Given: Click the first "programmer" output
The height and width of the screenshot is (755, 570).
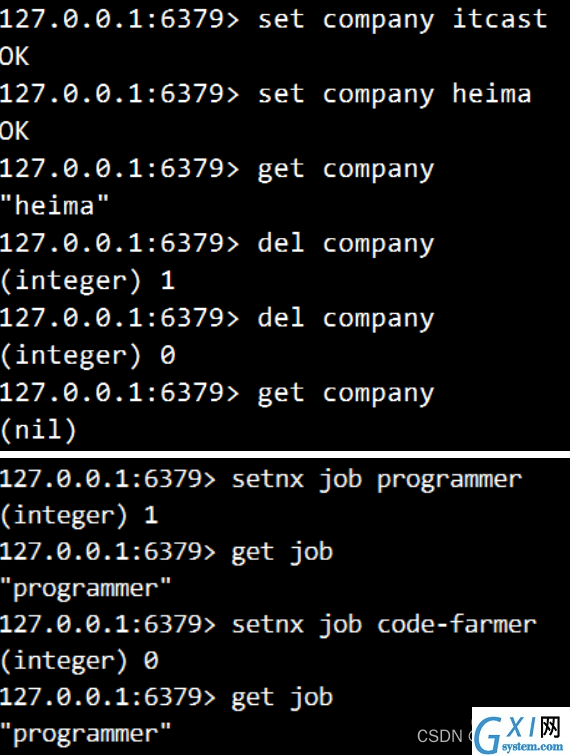Looking at the screenshot, I should tap(86, 589).
